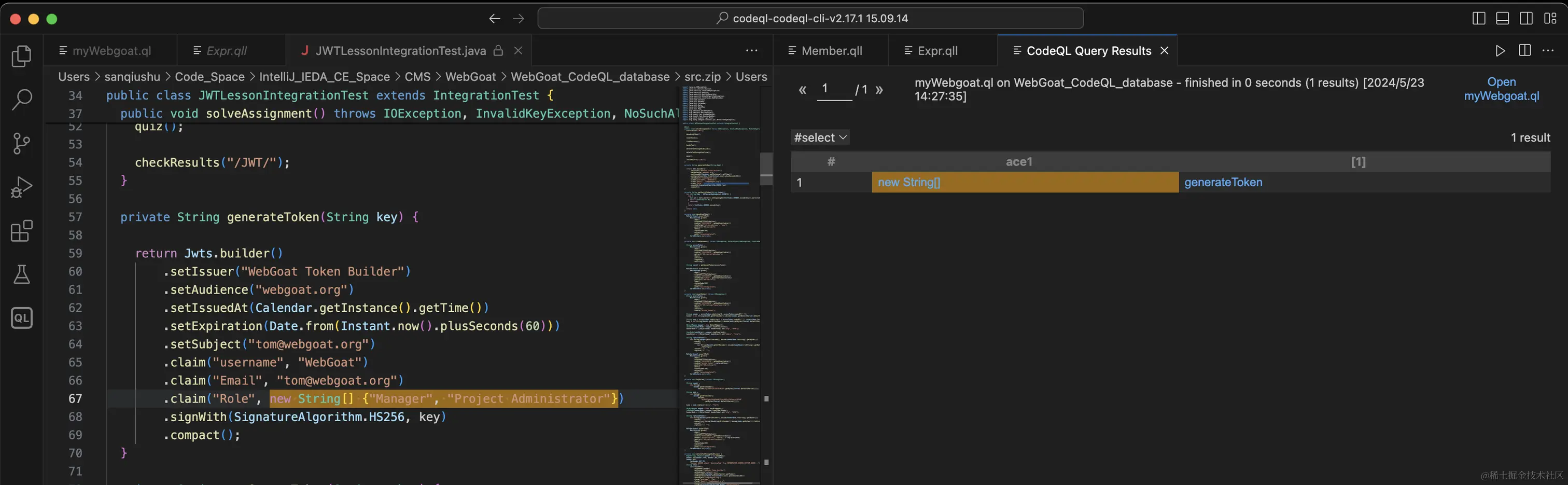Click the highlighted 'new String[]' code
This screenshot has height=485, width=1568.
point(443,398)
